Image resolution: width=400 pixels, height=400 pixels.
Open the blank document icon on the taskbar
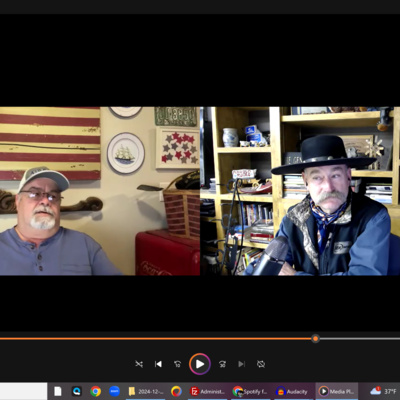click(x=58, y=391)
